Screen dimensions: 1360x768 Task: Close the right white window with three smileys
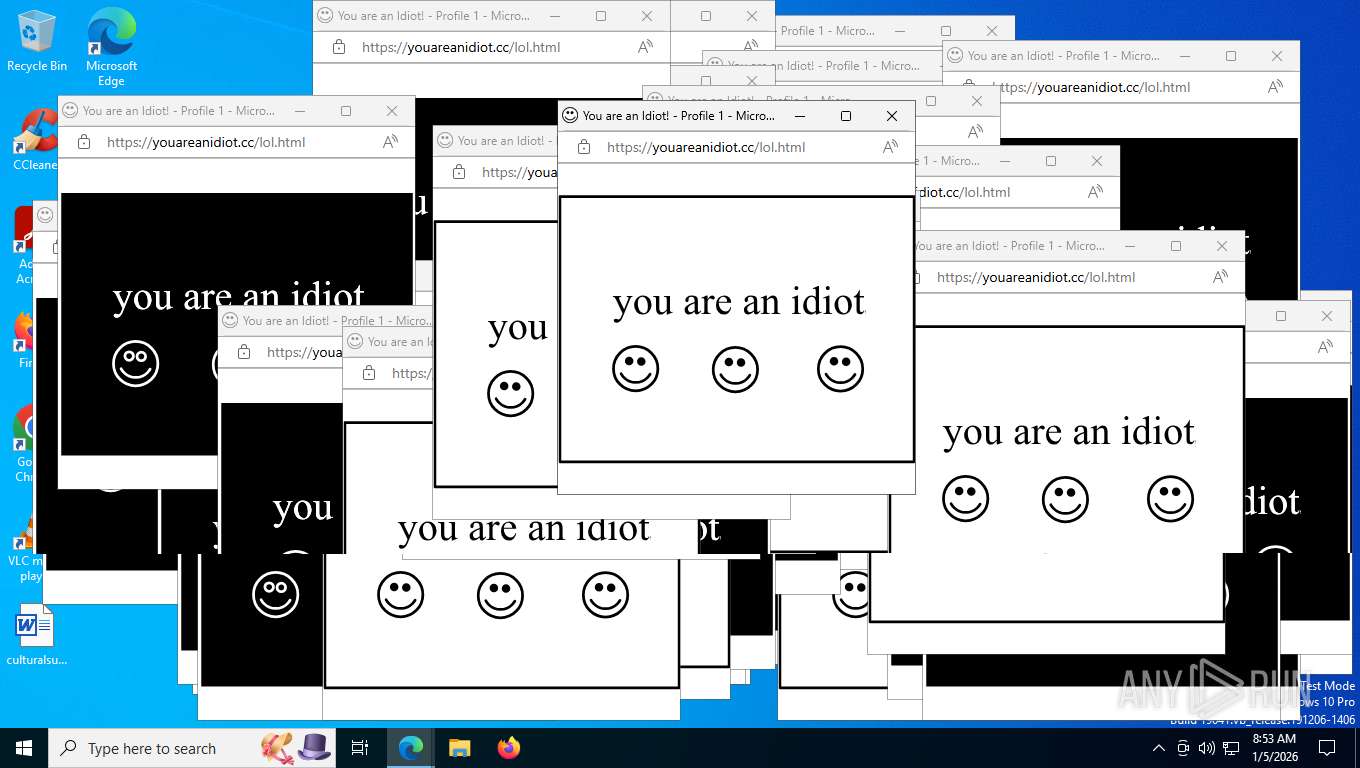point(1222,246)
